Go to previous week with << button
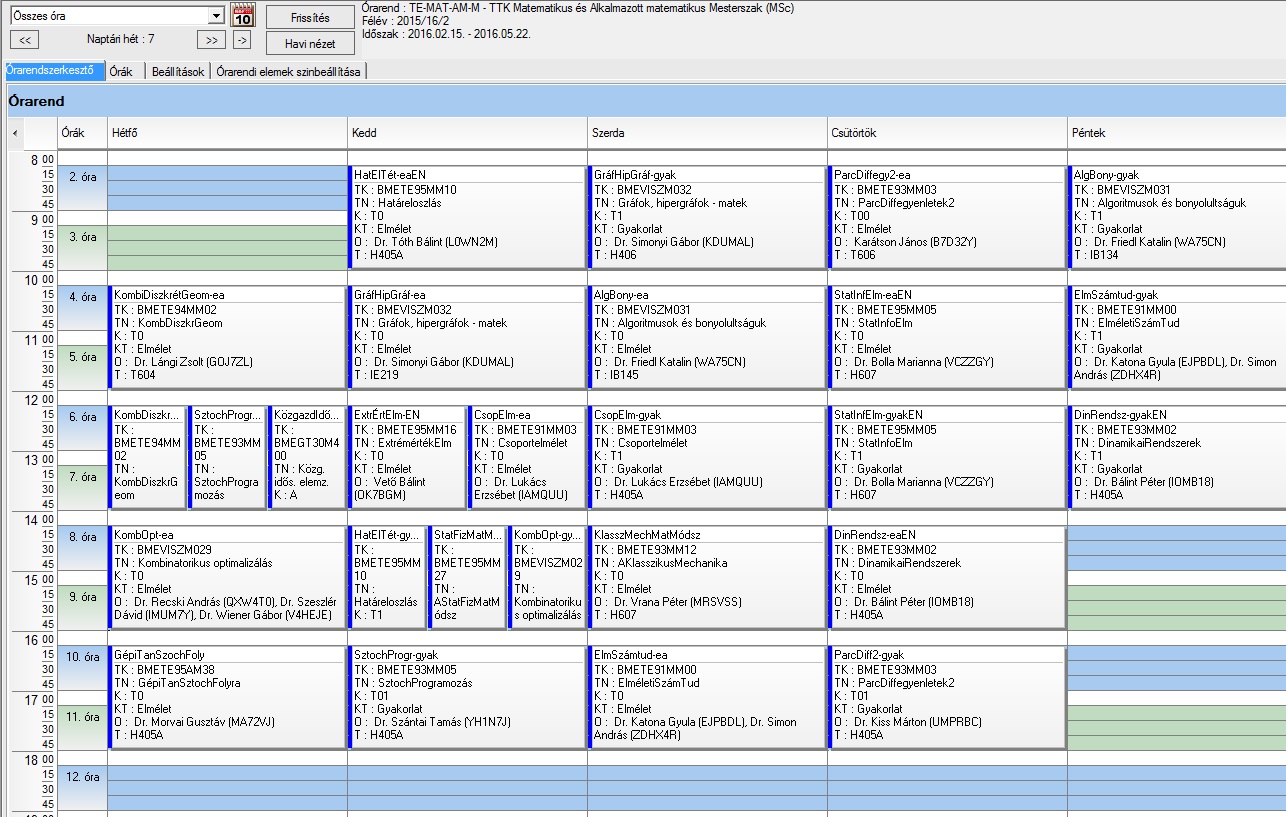The image size is (1286, 817). (x=24, y=40)
